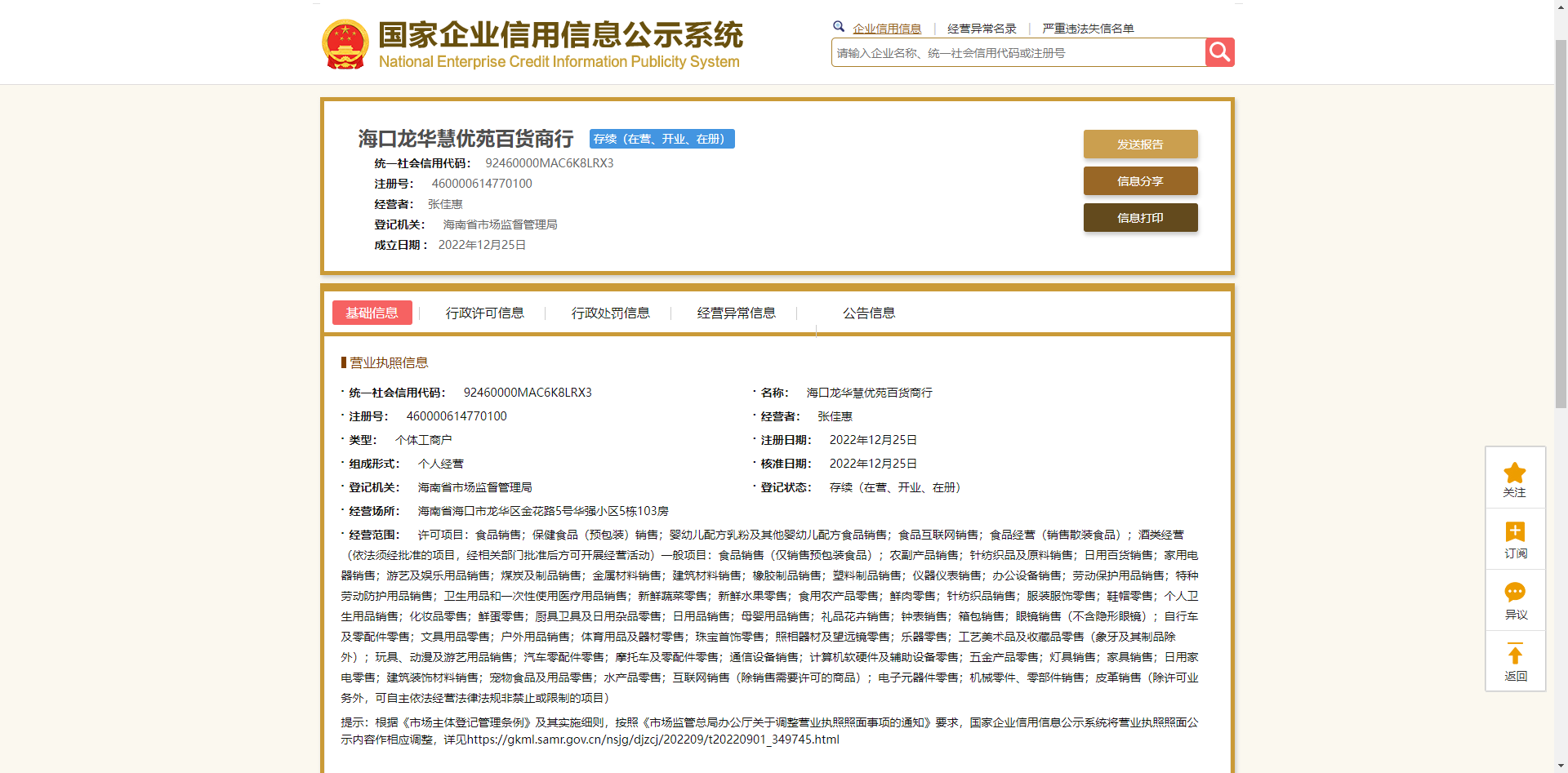
Task: Click the 信息分享 button
Action: pos(1141,181)
